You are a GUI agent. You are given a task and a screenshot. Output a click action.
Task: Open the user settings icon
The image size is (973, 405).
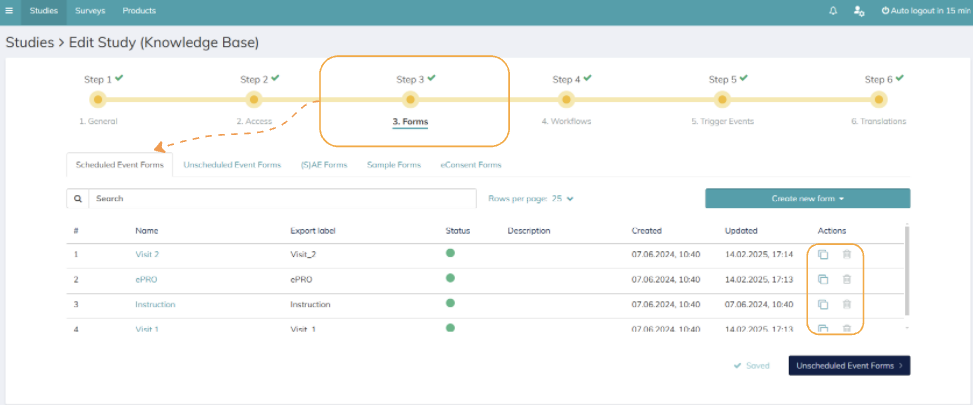859,11
